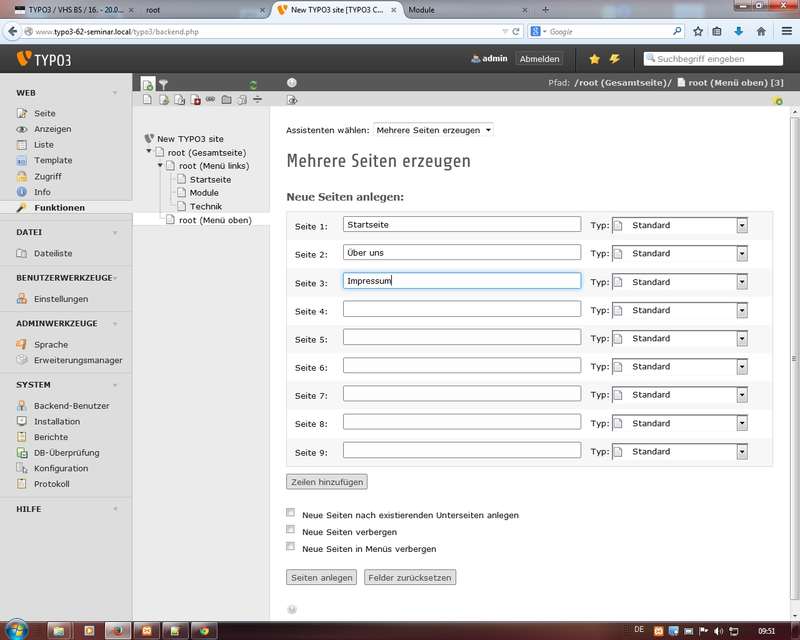
Task: Open the clear cache lightning icon
Action: 614,59
